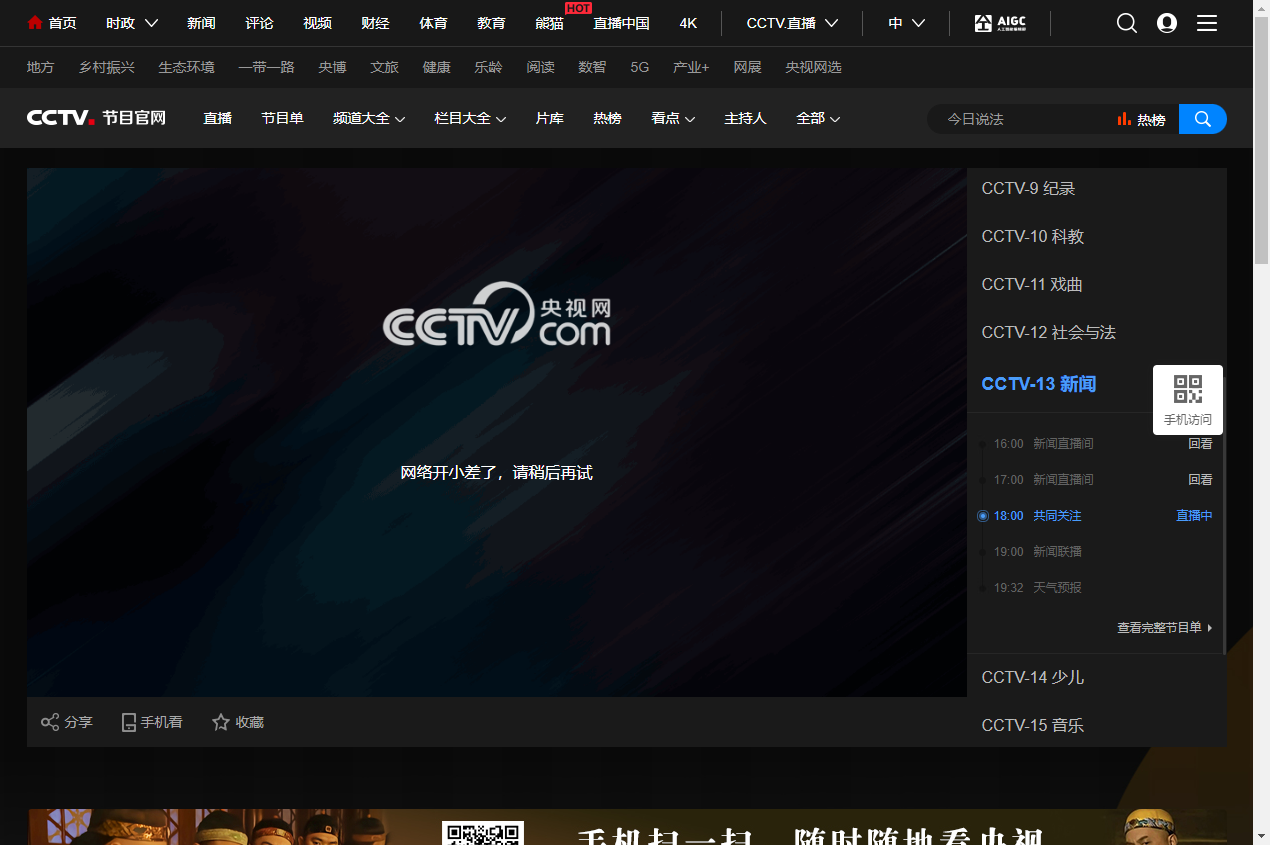Open the 片库 nav item
The width and height of the screenshot is (1270, 845).
click(549, 118)
